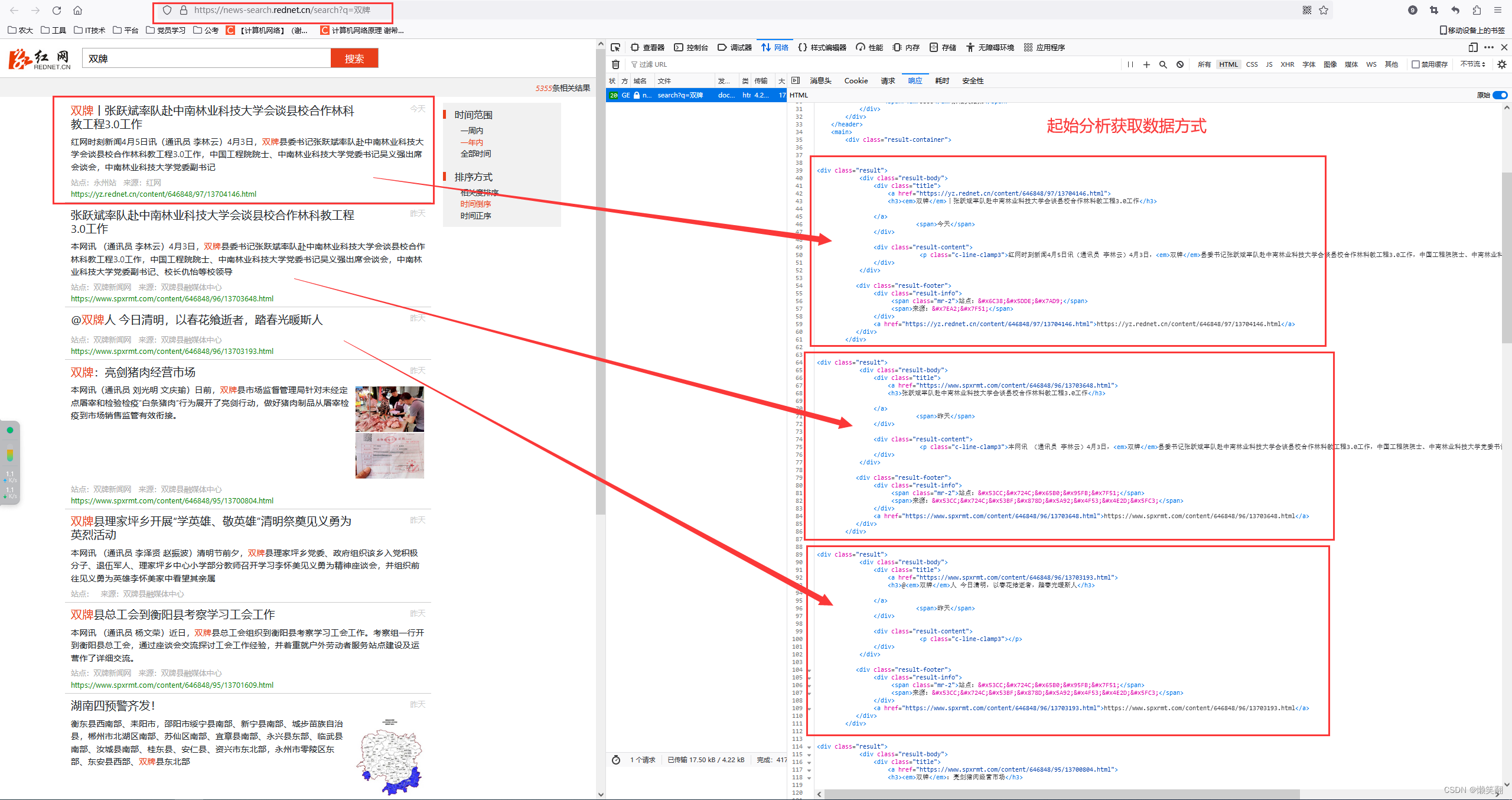Reload the page using the refresh icon
1512x800 pixels.
(57, 10)
